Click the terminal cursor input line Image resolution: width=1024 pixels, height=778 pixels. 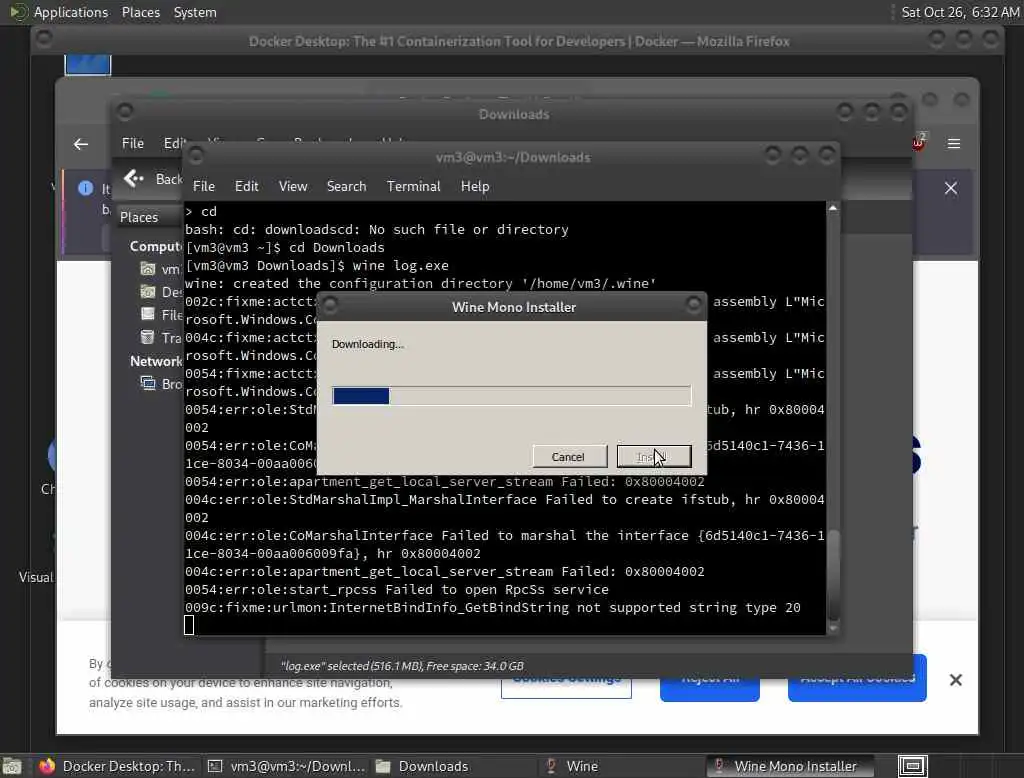pos(189,626)
